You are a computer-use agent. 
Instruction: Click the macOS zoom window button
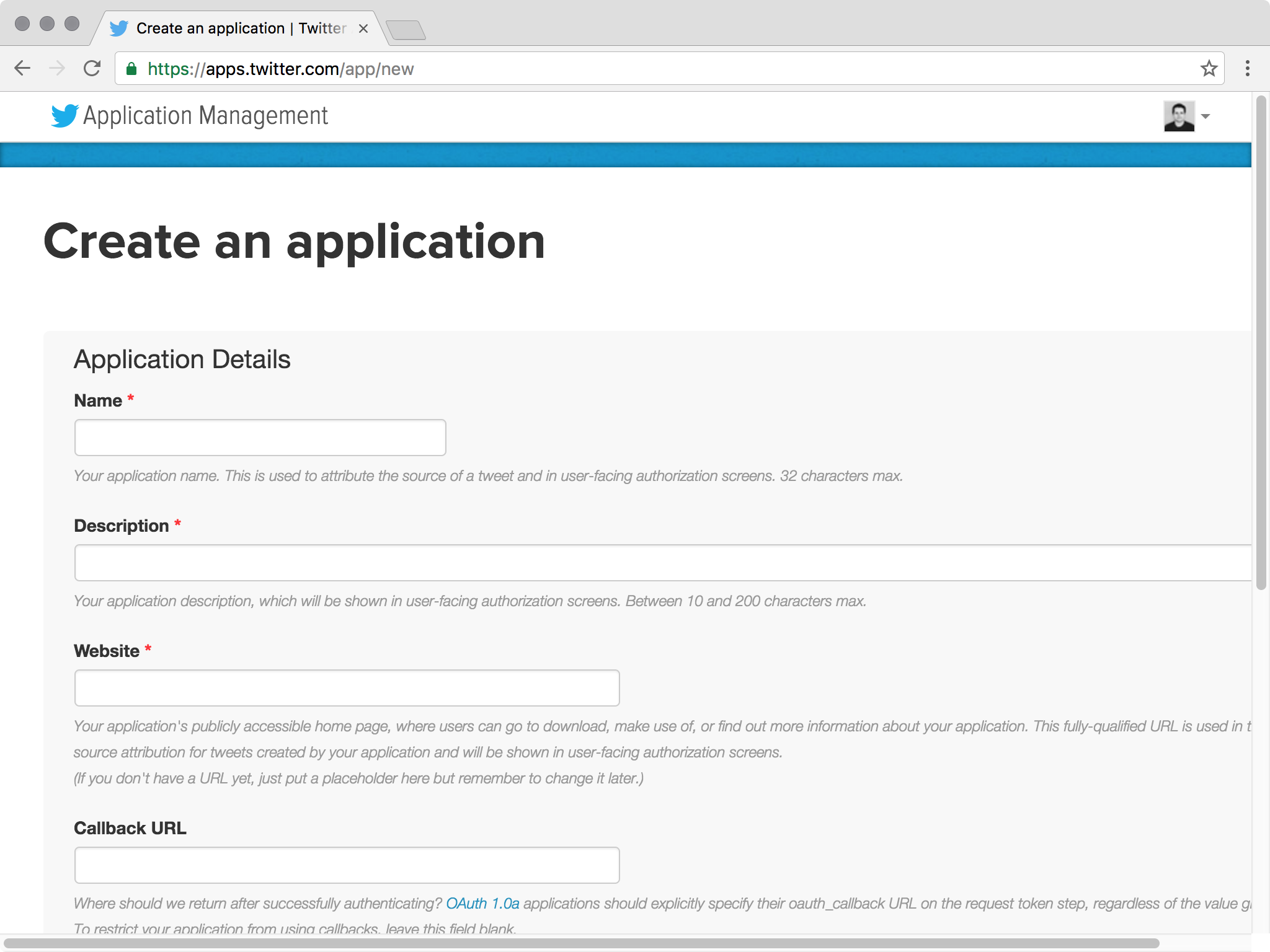72,24
